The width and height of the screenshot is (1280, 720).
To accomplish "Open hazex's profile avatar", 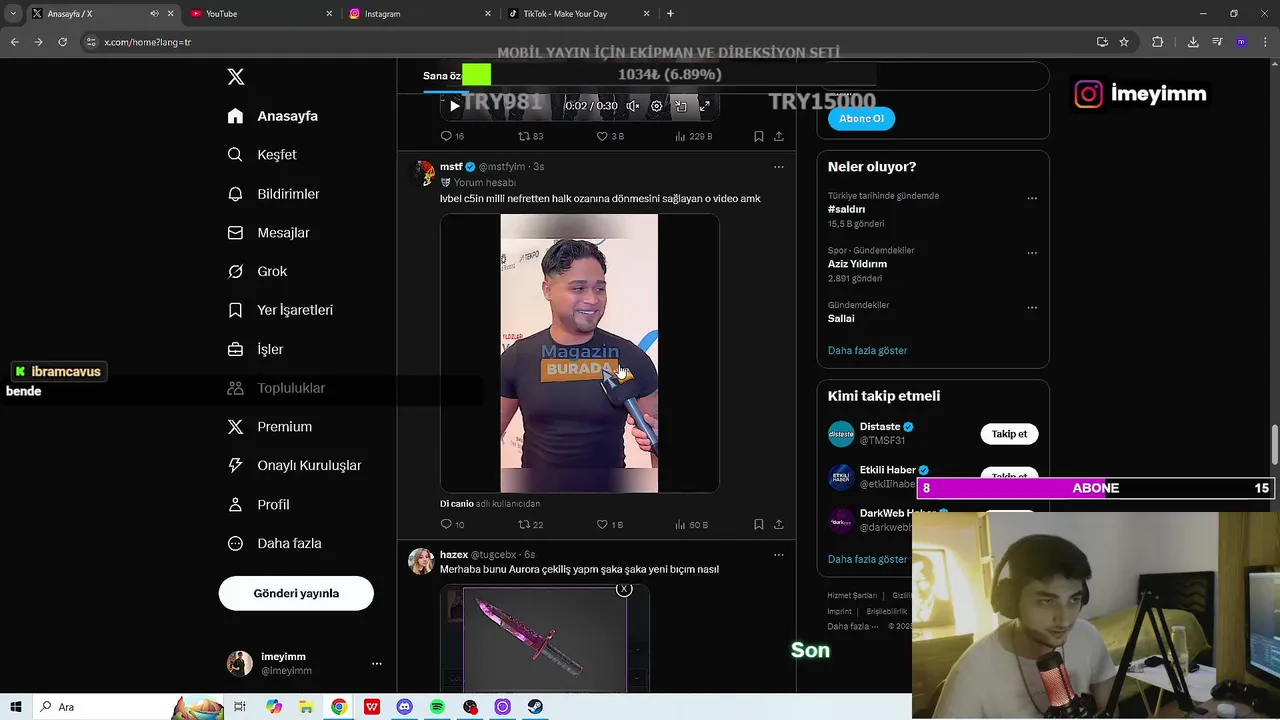I will (421, 561).
